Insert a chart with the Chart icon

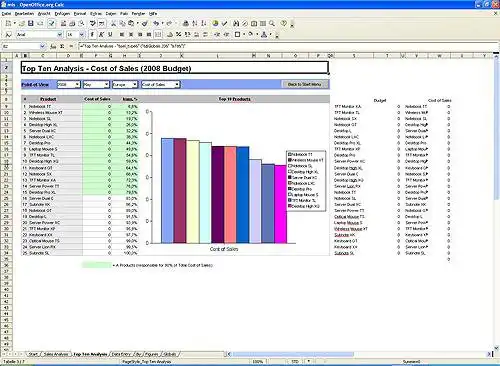point(215,23)
